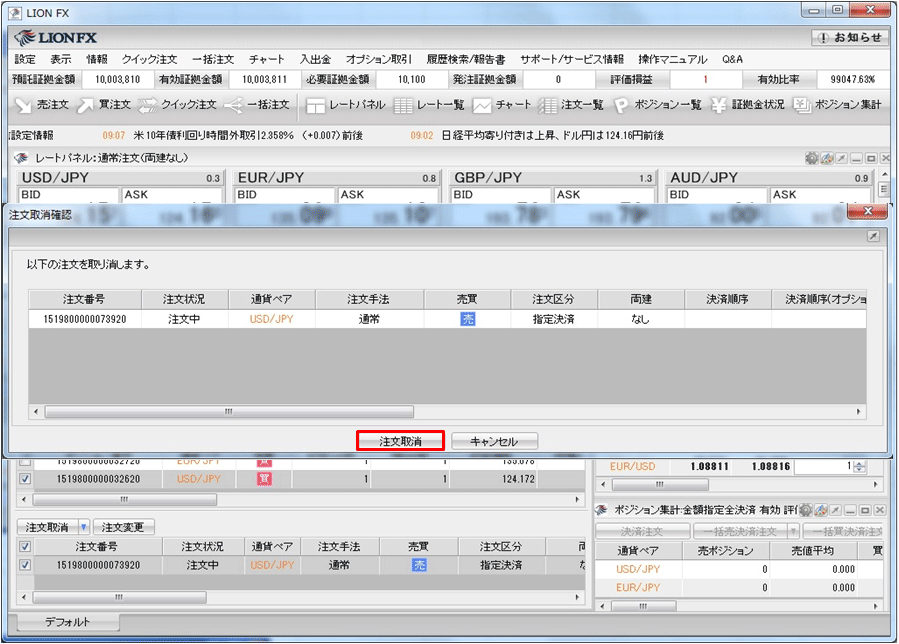Viewport: 899px width, 644px height.
Task: Uncheck the order 1519800000032620 position checkbox
Action: click(x=25, y=479)
